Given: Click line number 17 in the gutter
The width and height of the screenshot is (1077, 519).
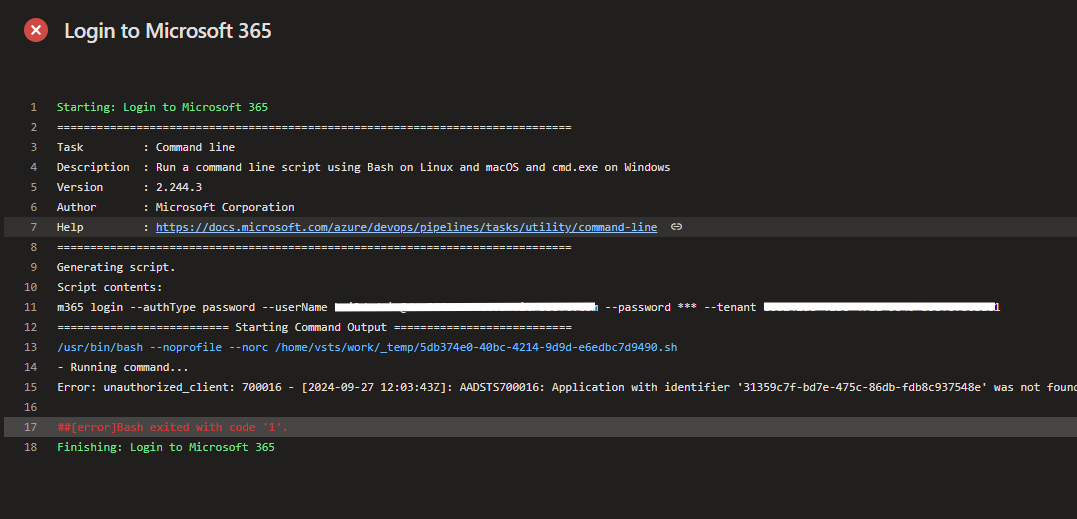Looking at the screenshot, I should [30, 427].
